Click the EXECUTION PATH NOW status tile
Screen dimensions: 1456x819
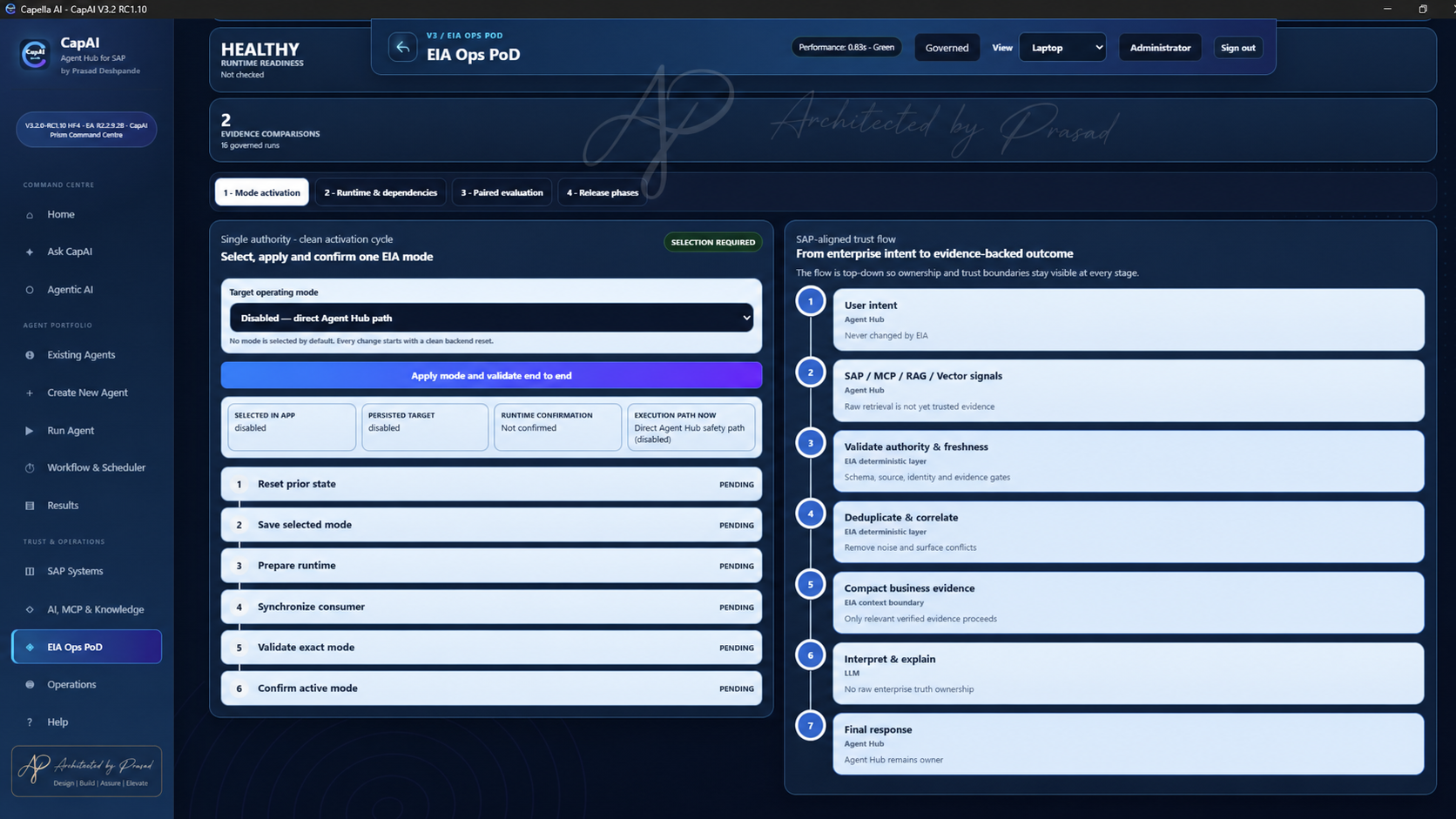[x=691, y=426]
